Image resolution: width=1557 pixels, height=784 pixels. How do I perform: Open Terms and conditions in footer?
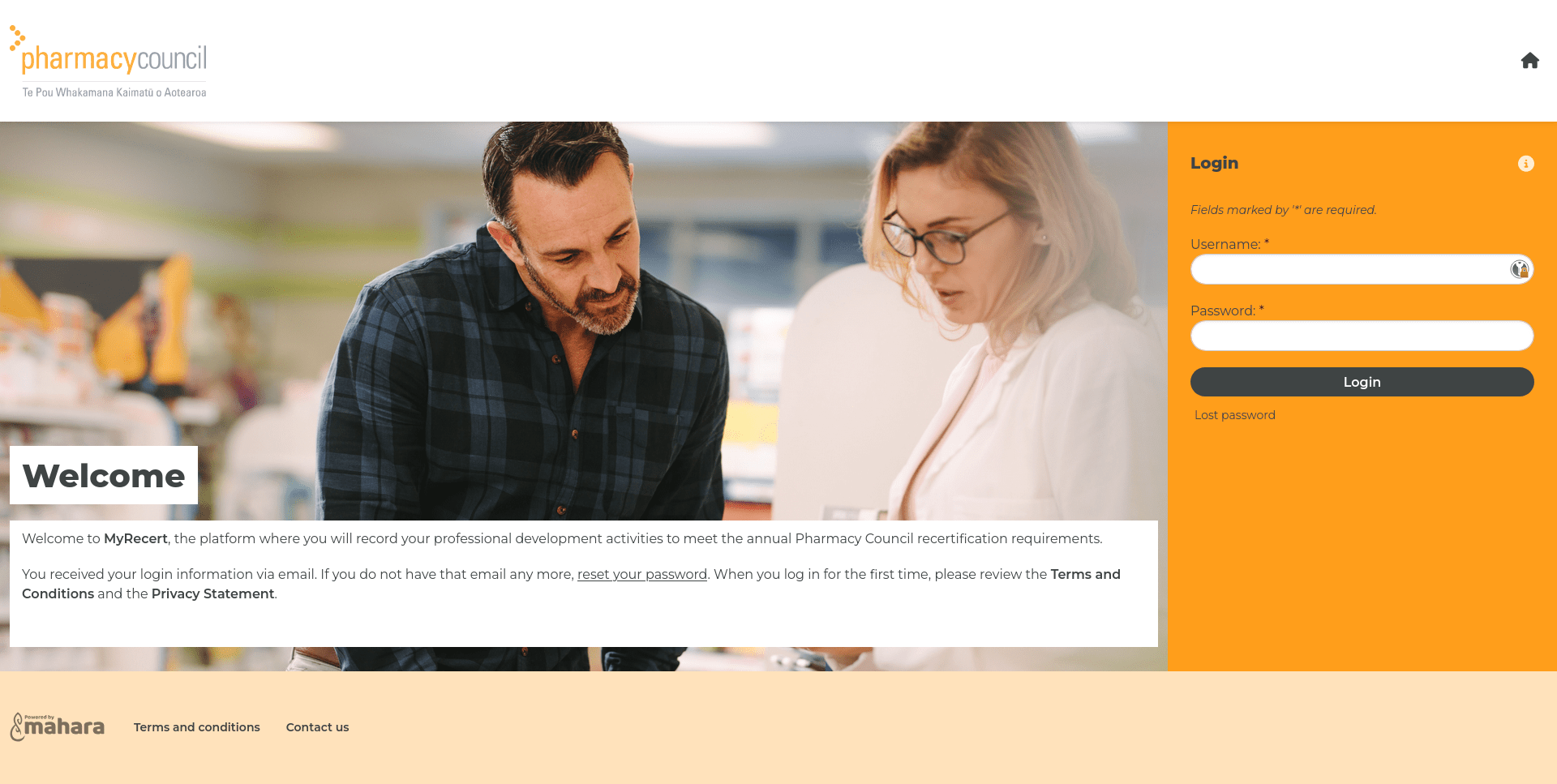point(196,727)
